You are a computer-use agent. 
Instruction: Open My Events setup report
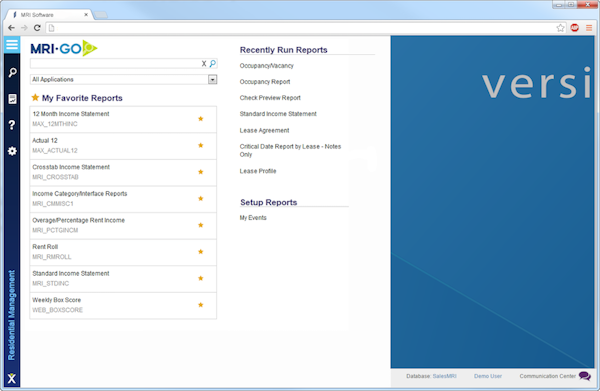(253, 218)
